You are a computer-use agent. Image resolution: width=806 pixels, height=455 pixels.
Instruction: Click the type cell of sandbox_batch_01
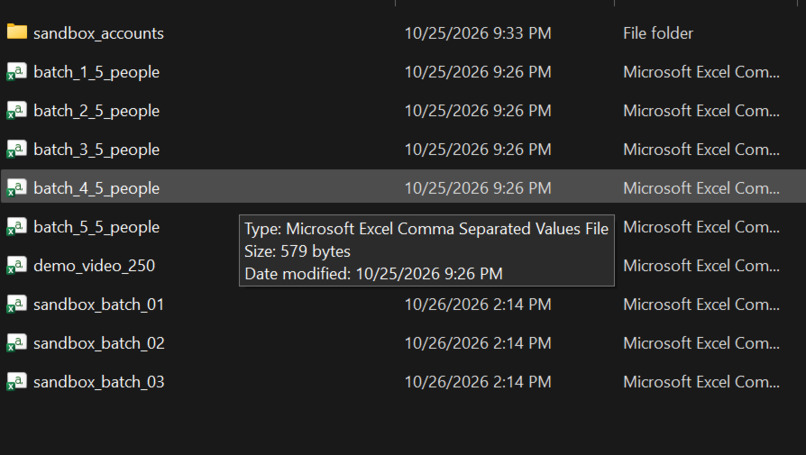[701, 304]
